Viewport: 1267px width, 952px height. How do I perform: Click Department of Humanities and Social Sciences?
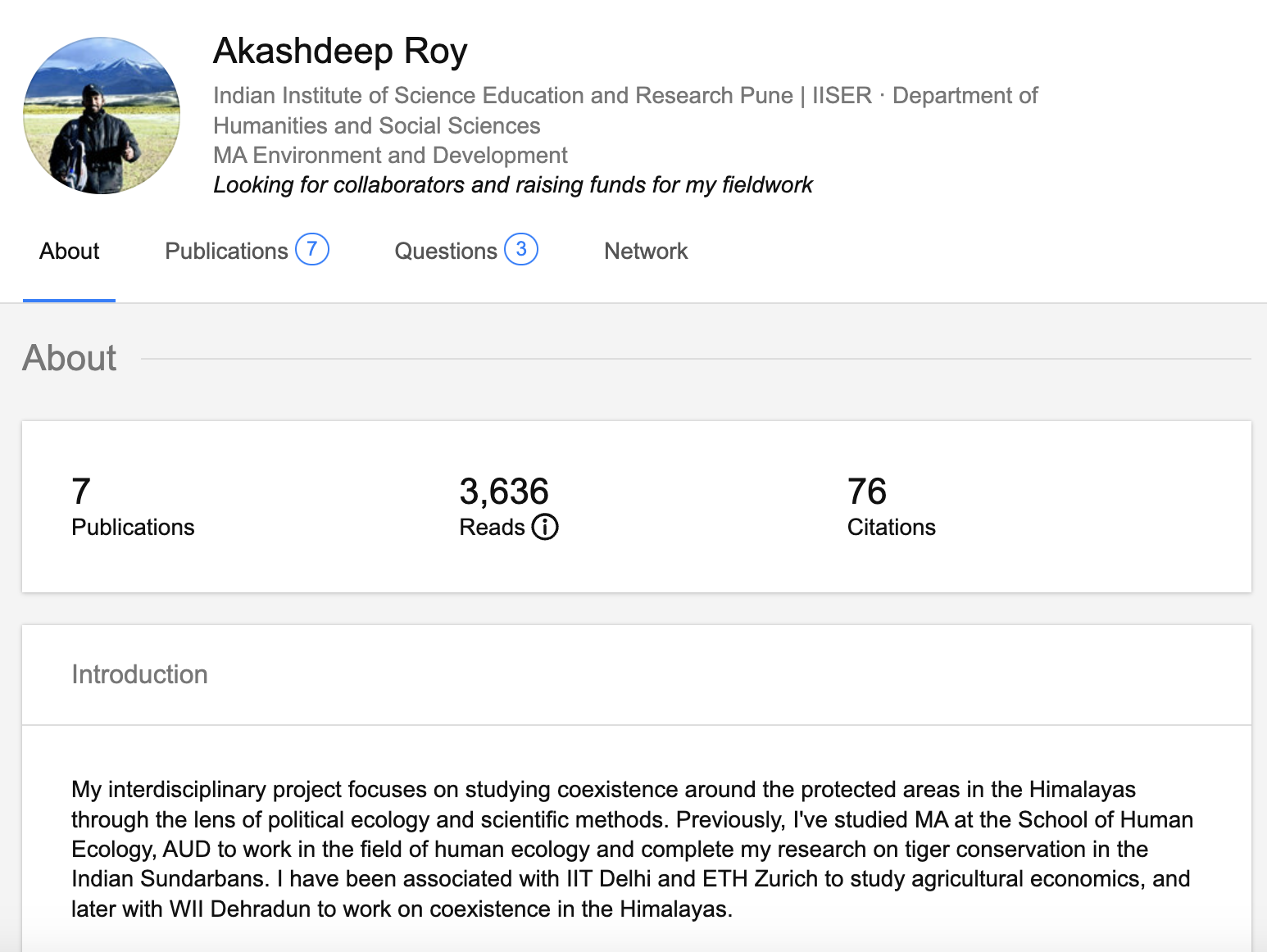[625, 111]
